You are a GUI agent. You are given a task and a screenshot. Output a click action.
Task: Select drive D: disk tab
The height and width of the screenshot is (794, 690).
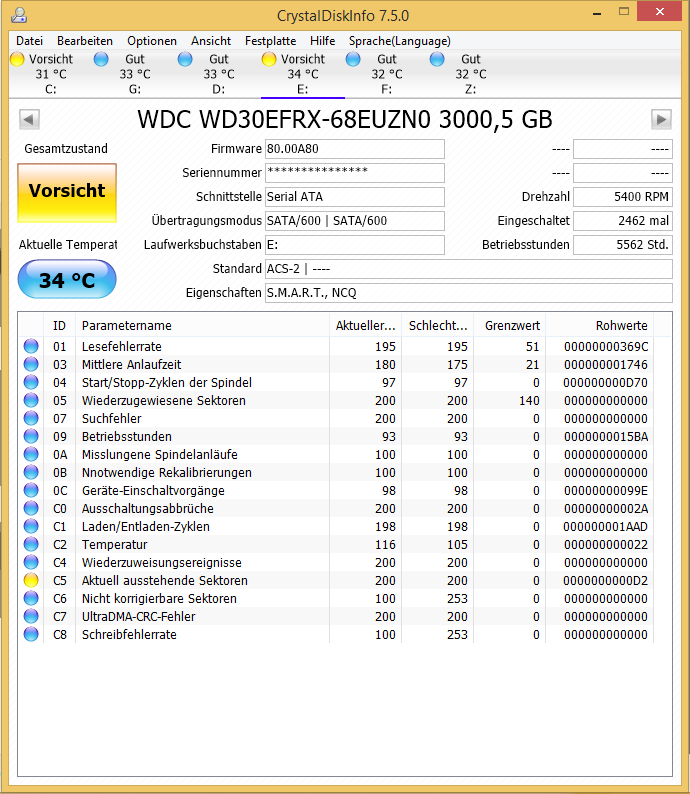tap(219, 74)
